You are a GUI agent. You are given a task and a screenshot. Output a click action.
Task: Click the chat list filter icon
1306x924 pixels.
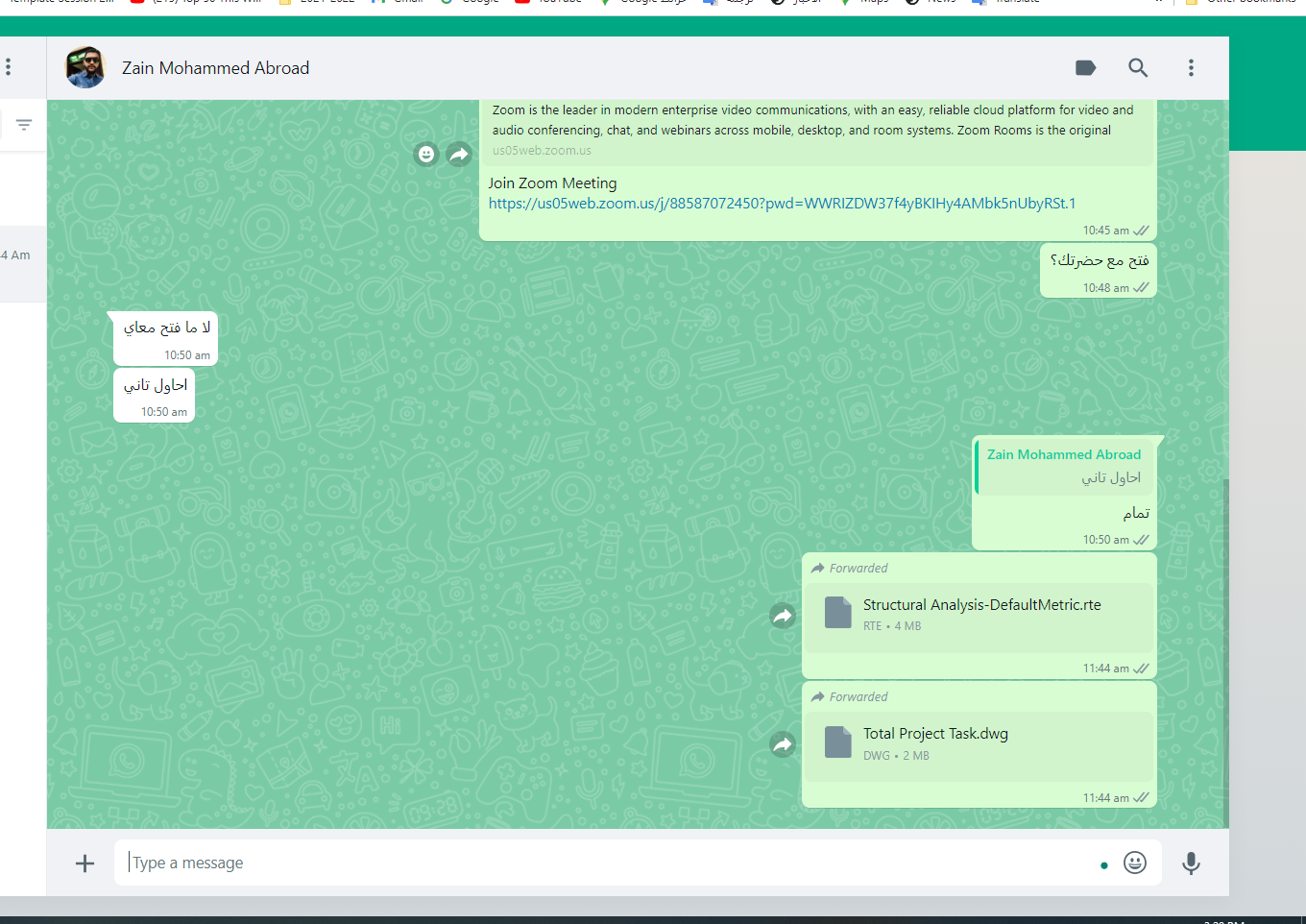click(x=24, y=125)
